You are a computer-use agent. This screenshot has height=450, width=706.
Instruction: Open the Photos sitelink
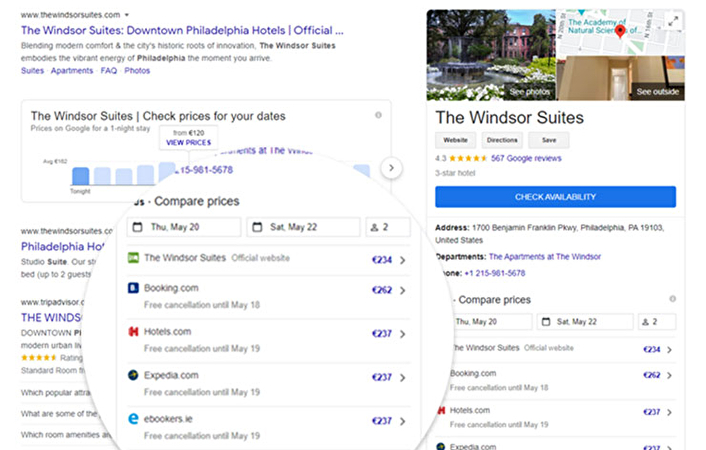137,71
